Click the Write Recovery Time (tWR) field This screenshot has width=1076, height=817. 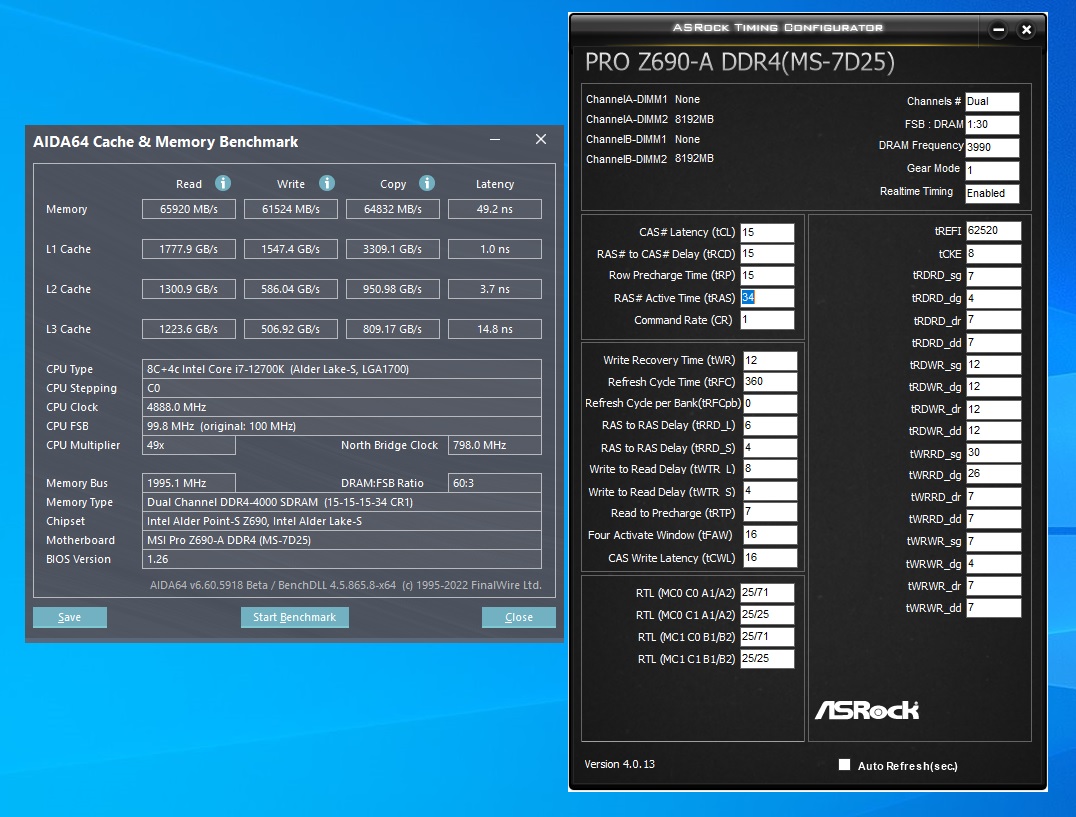(770, 361)
